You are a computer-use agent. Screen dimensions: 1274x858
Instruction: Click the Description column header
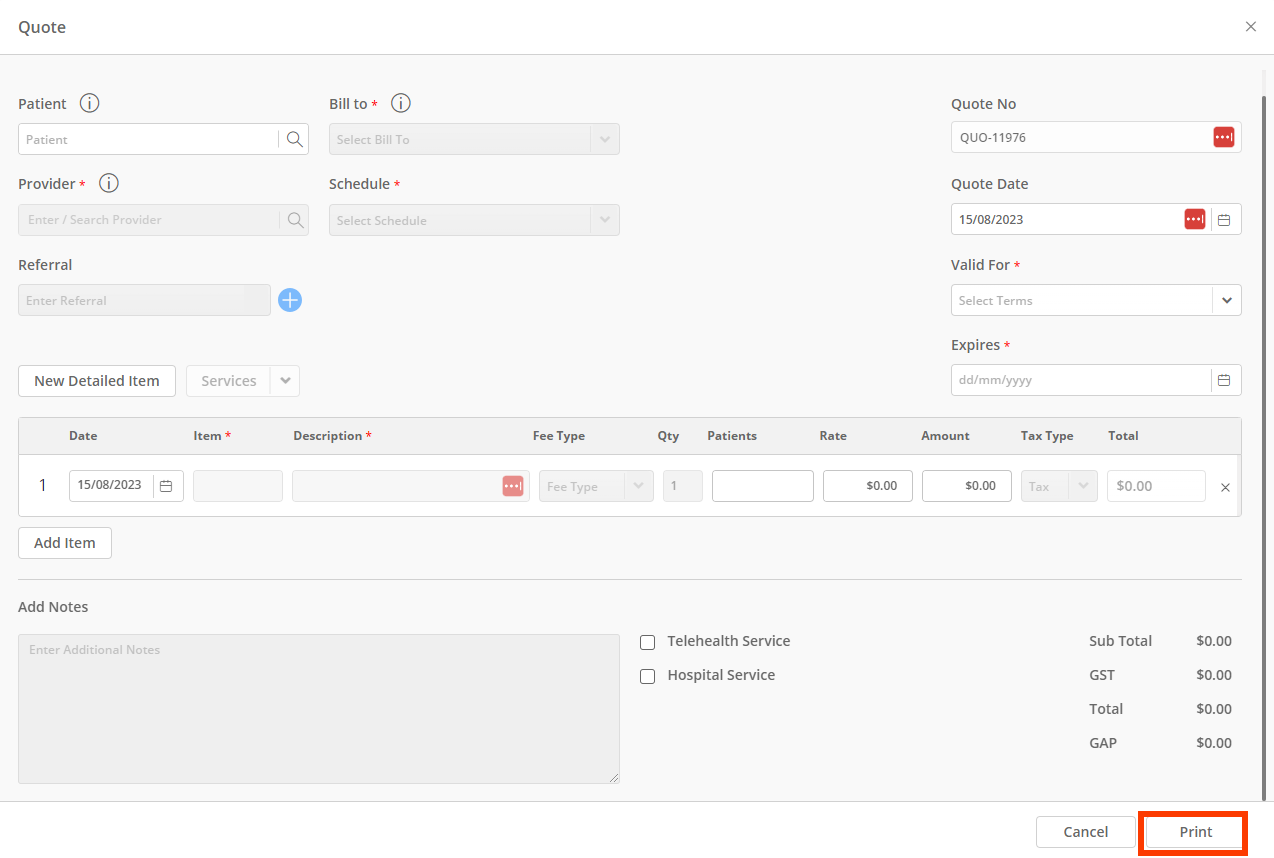point(332,436)
